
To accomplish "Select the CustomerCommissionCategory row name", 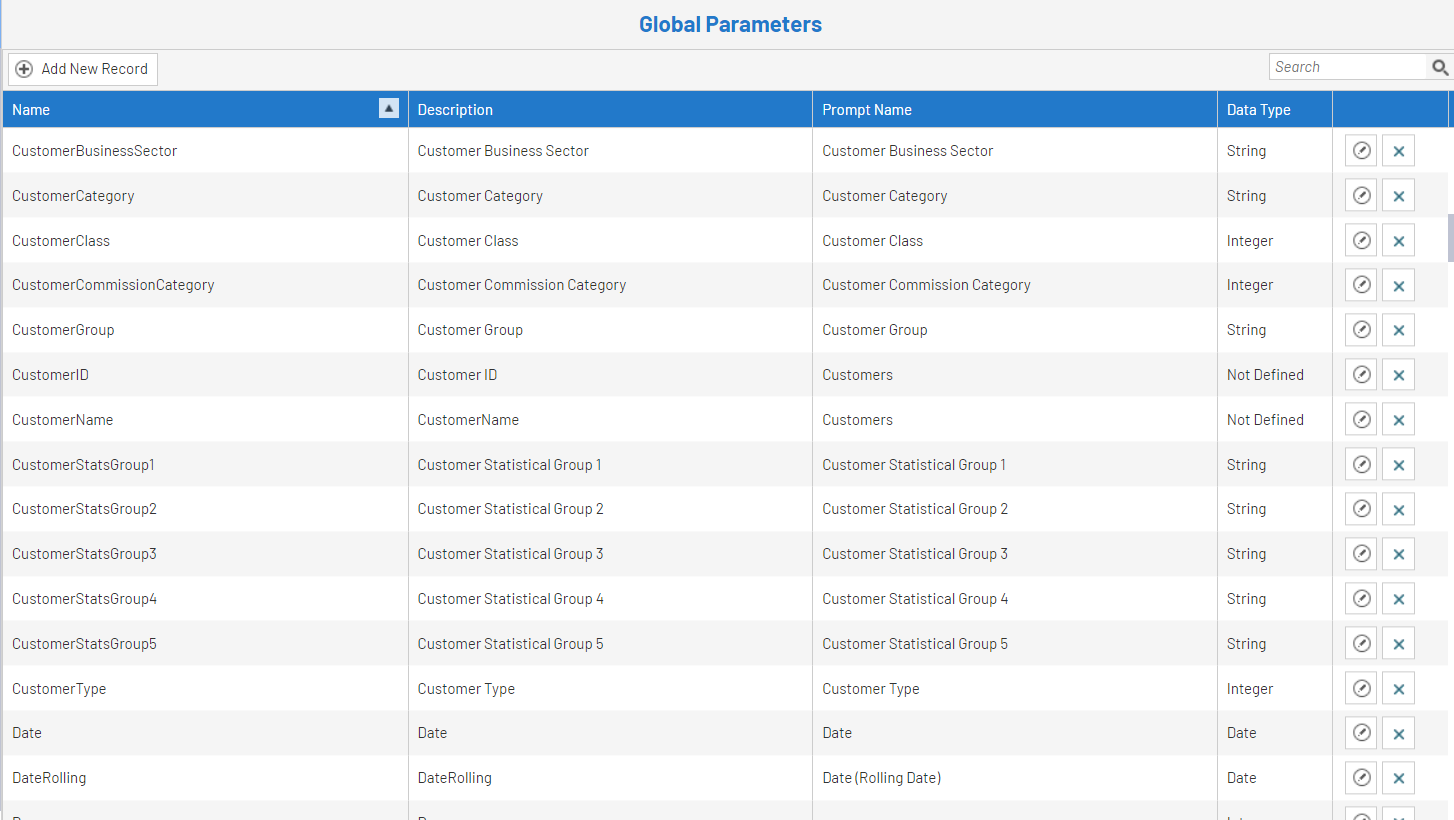I will tap(113, 285).
